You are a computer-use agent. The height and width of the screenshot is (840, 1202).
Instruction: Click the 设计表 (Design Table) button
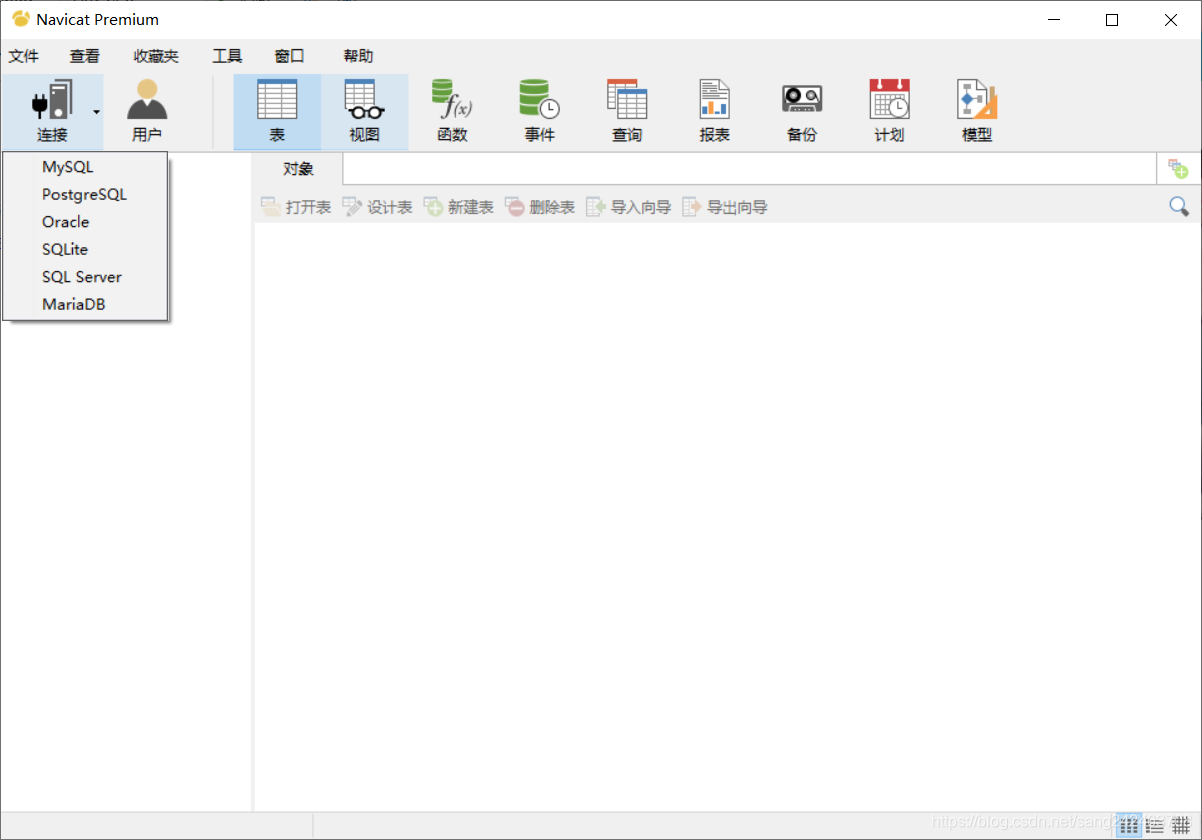pyautogui.click(x=377, y=207)
